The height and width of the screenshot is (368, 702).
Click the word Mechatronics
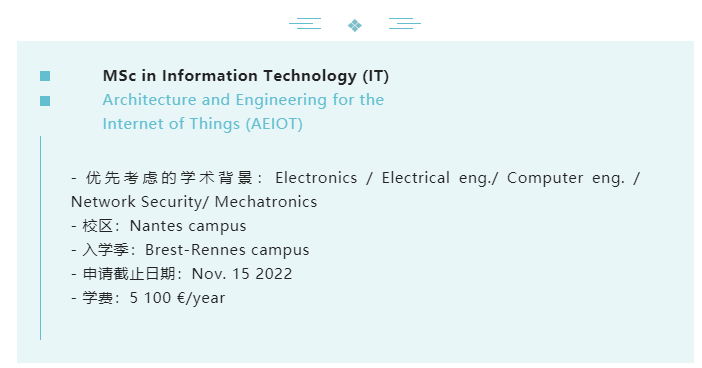[266, 202]
